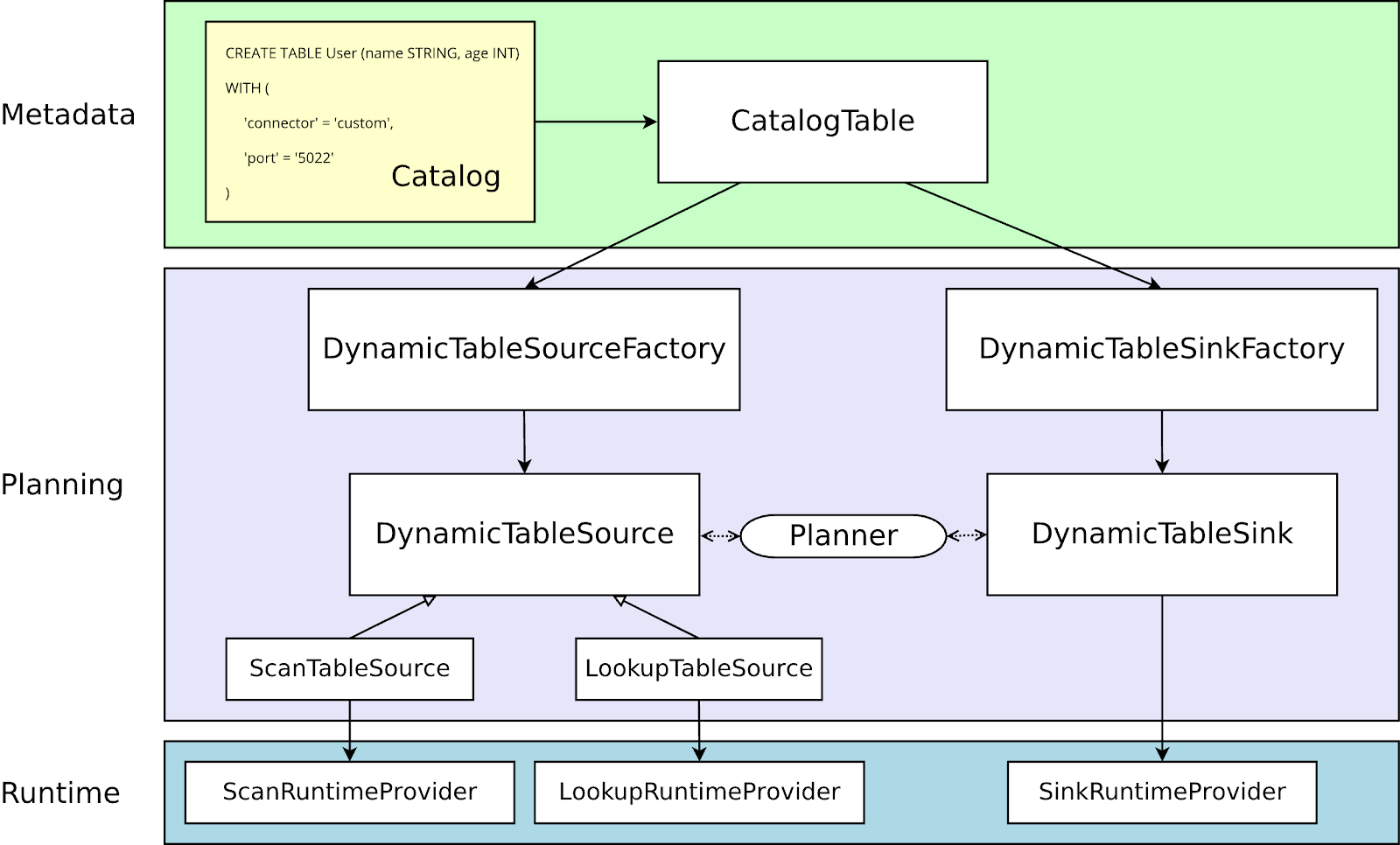
Task: Select the LookupRuntimeProvider box
Action: (699, 792)
